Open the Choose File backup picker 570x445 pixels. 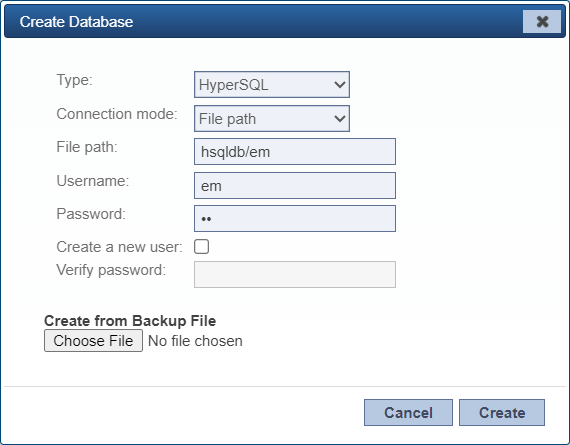pyautogui.click(x=93, y=341)
